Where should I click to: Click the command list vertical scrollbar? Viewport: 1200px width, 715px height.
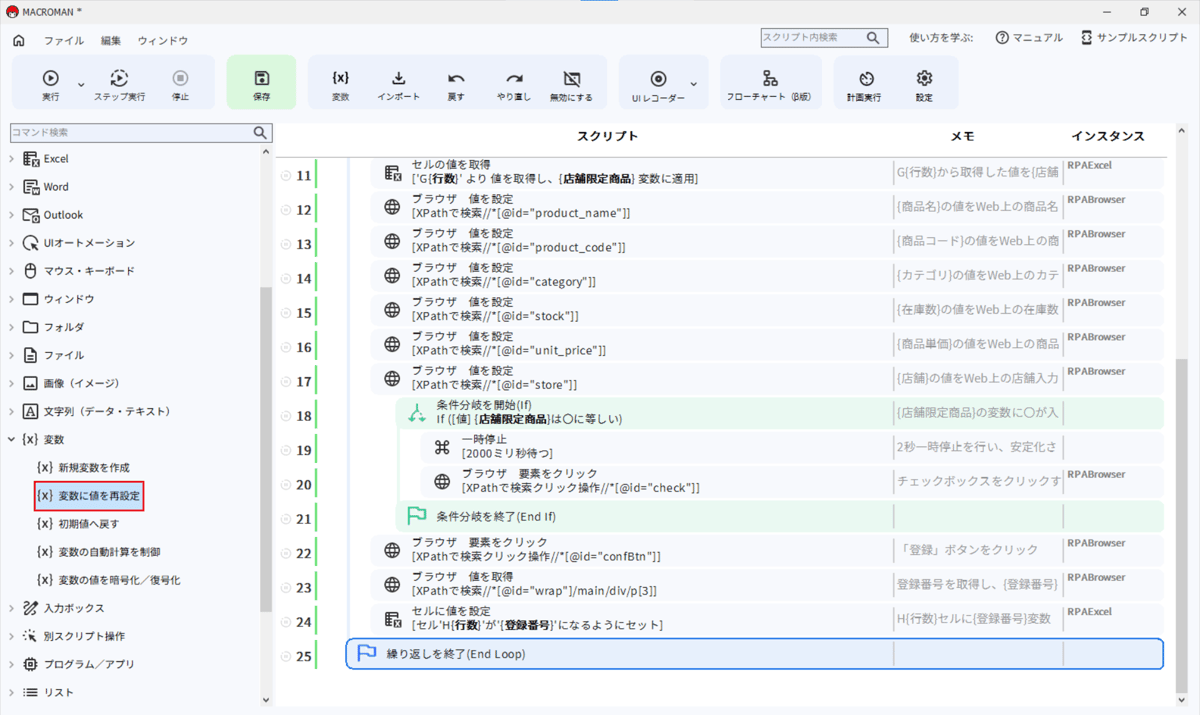(x=265, y=450)
